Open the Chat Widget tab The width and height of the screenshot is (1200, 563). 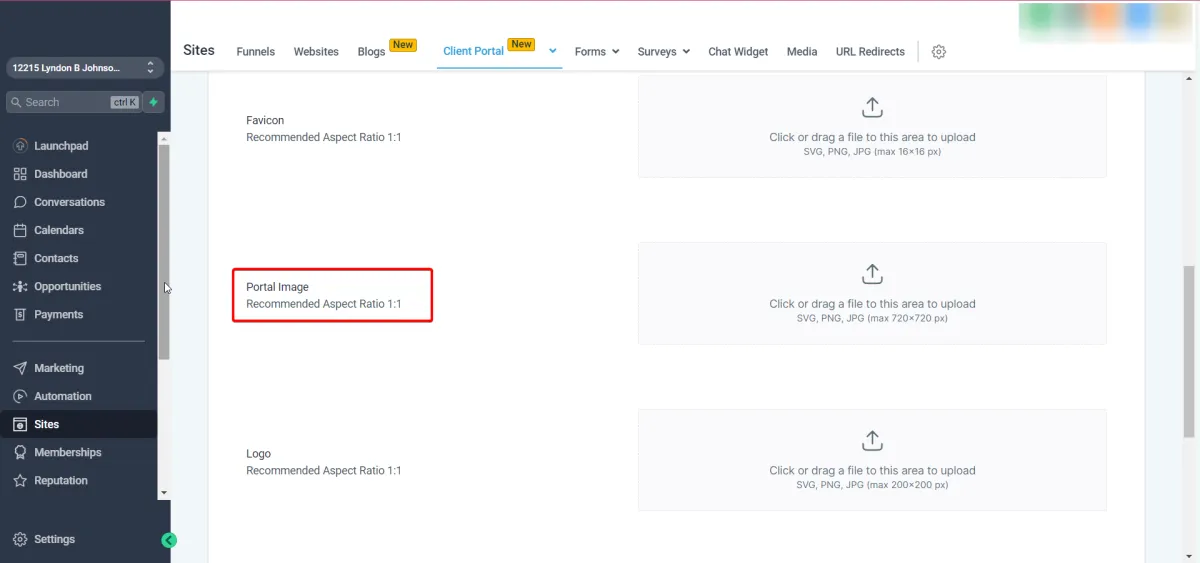tap(738, 52)
